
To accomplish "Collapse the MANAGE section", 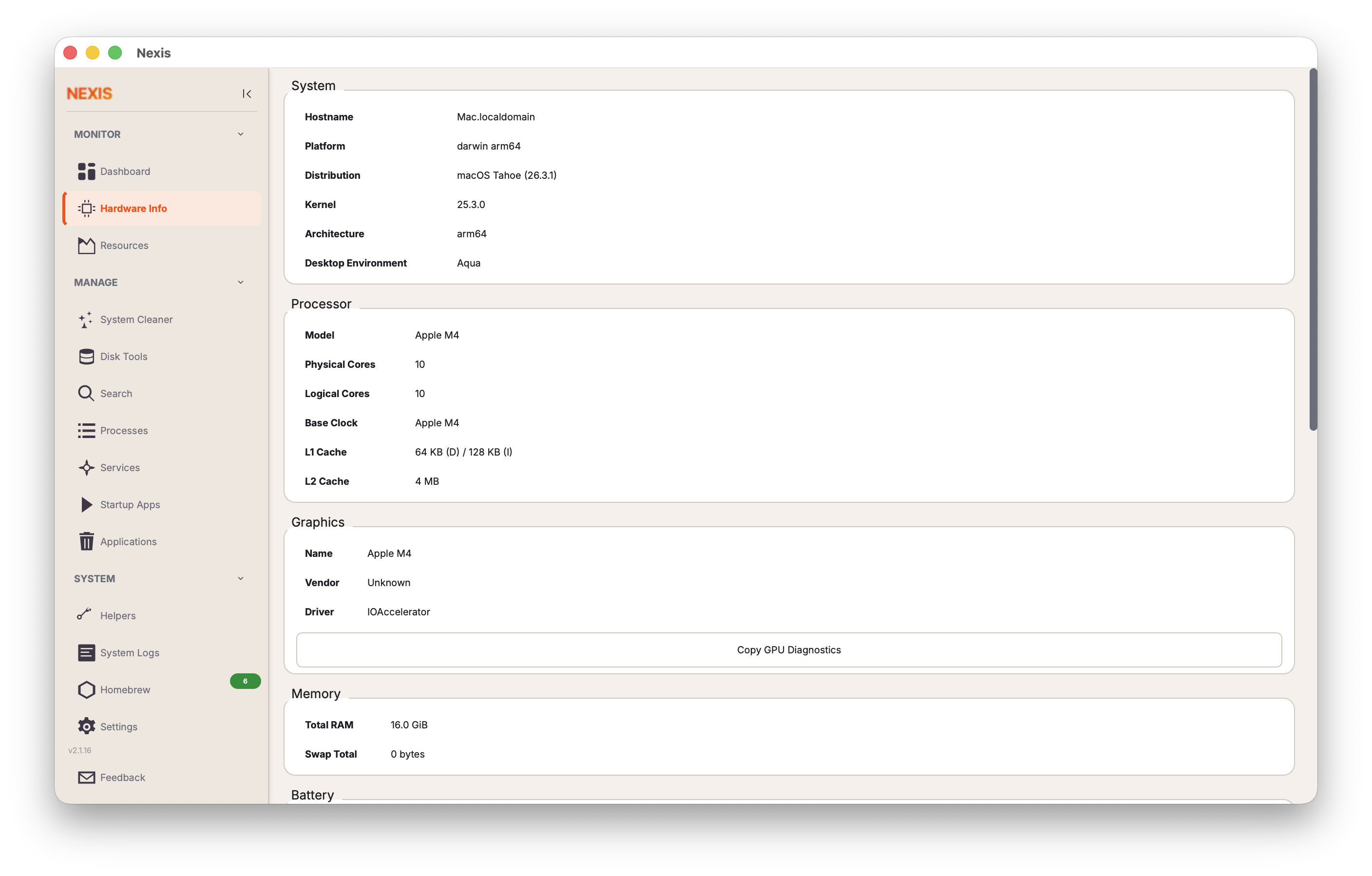I will point(241,282).
